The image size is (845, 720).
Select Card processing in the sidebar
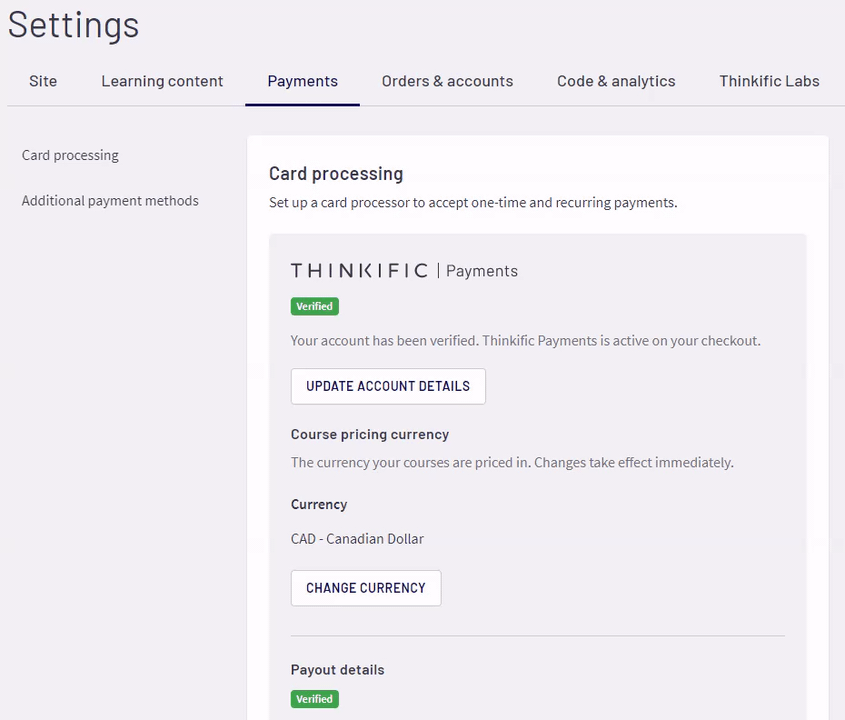point(70,155)
